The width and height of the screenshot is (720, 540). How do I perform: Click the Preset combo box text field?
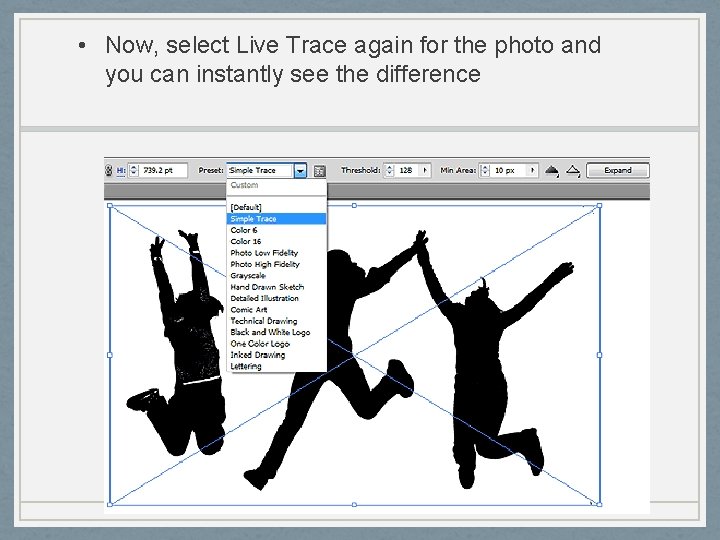tap(259, 170)
